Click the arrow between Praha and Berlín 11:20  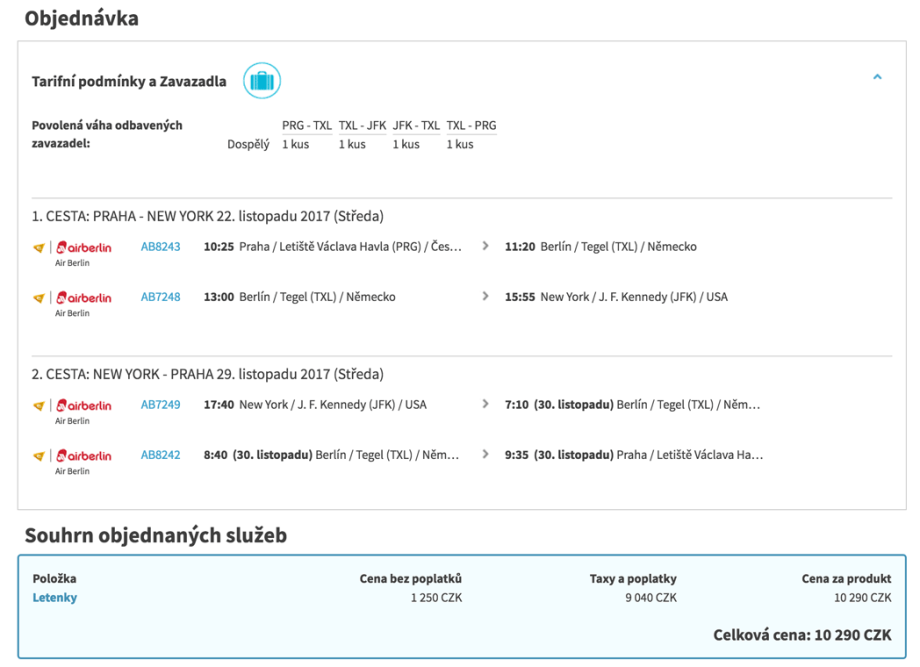[486, 246]
